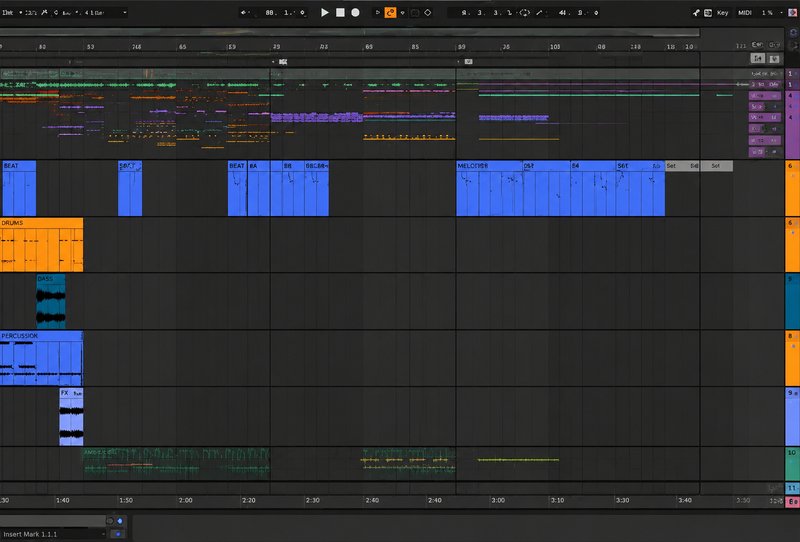
Task: Click the small triangle icon left of Loop
Action: pyautogui.click(x=378, y=12)
